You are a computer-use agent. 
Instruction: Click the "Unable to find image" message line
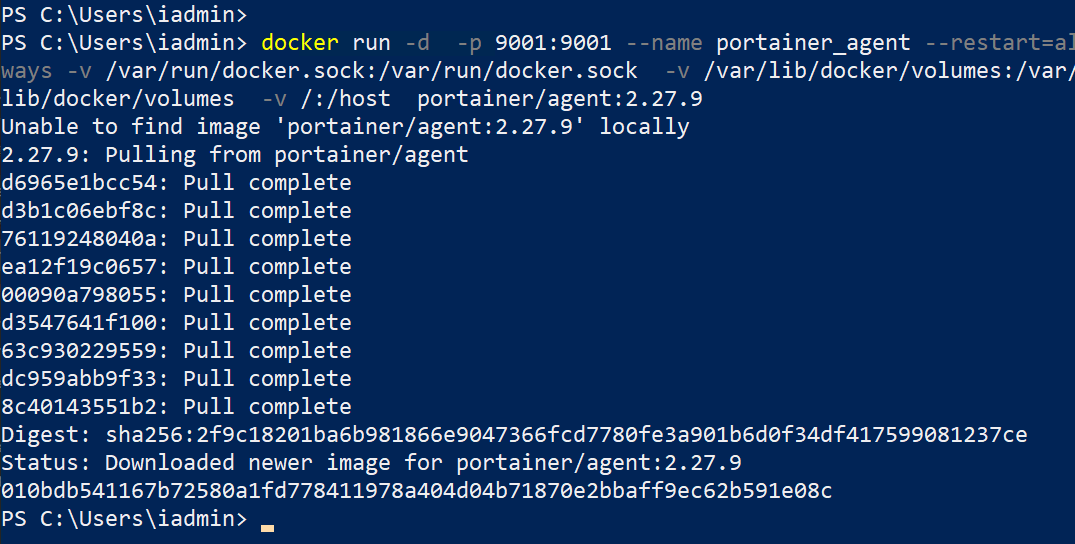coord(345,127)
